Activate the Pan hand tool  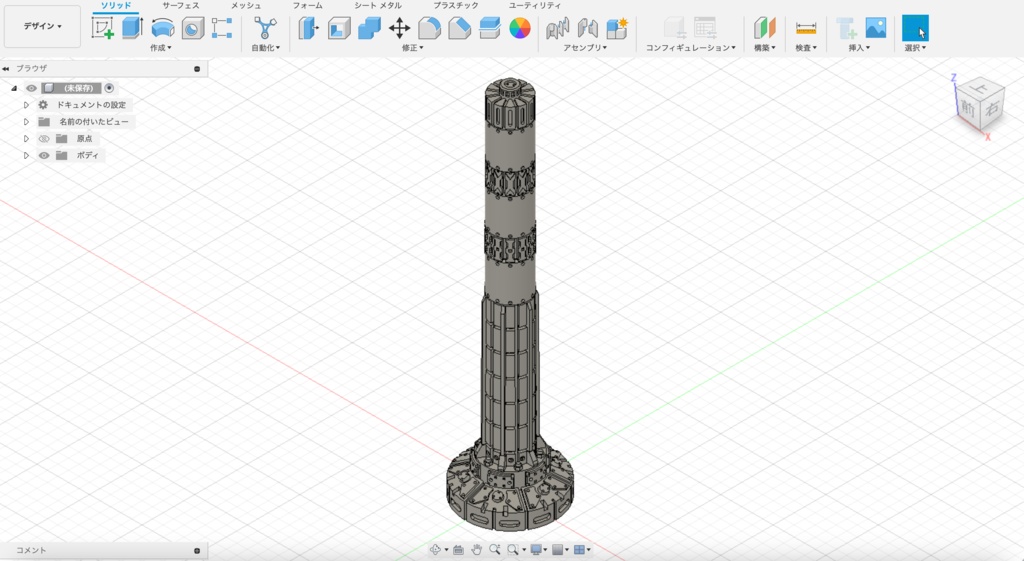click(x=476, y=550)
